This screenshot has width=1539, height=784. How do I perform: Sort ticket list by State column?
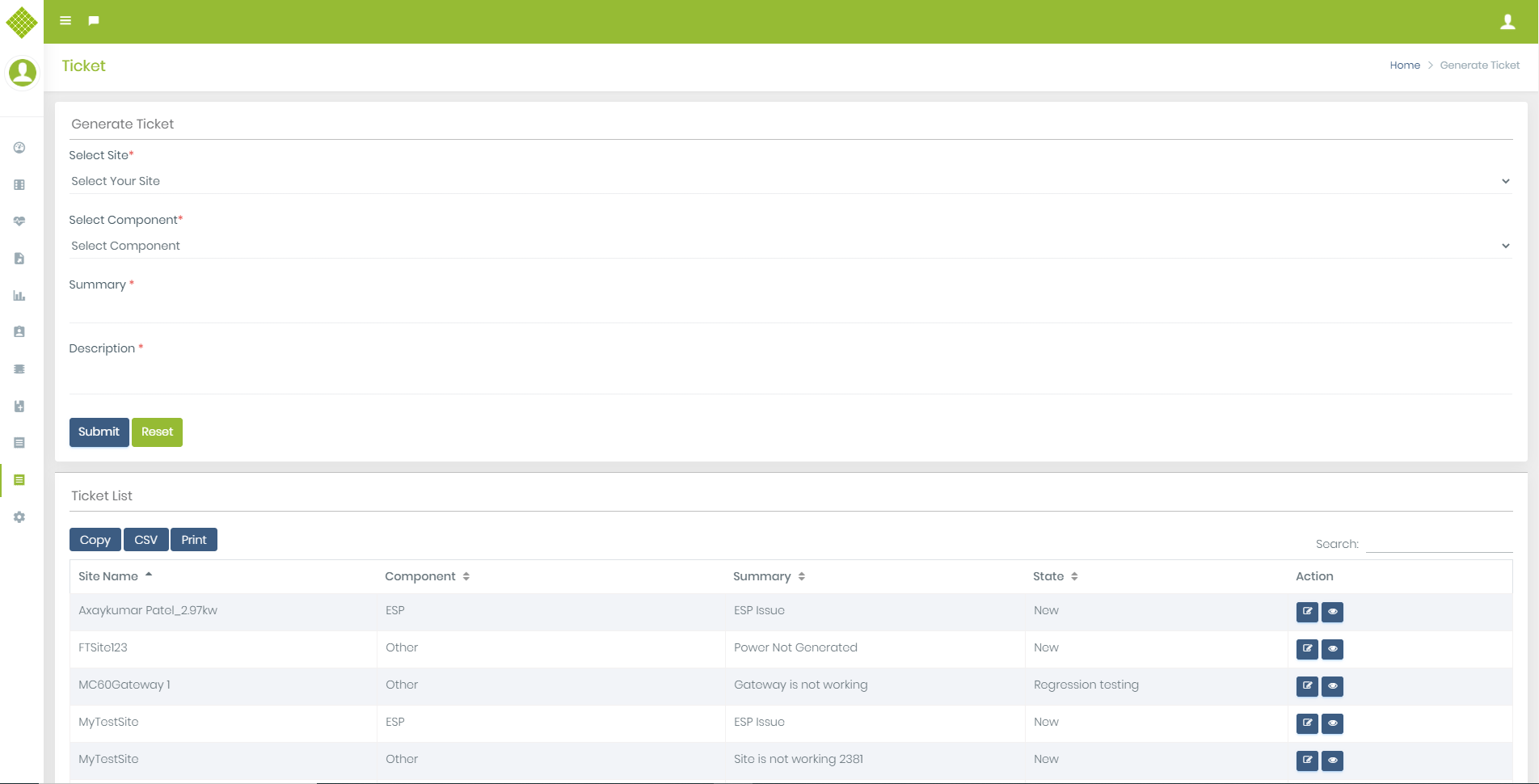coord(1055,576)
